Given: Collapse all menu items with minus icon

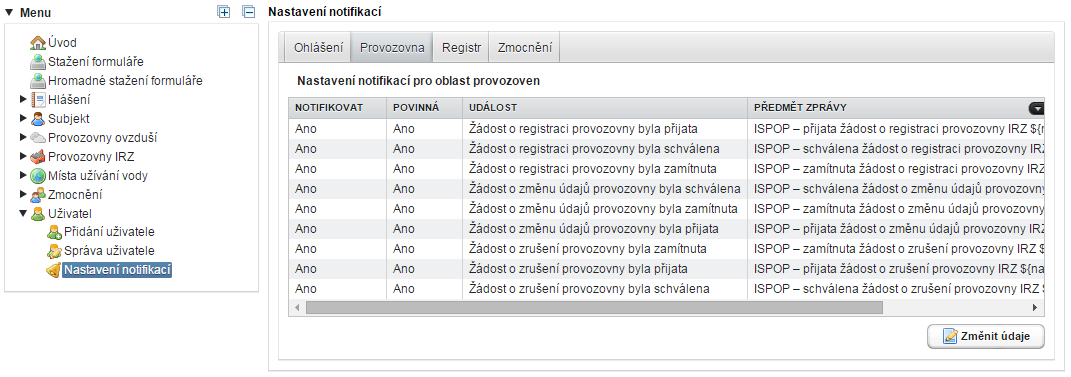Looking at the screenshot, I should pos(249,12).
